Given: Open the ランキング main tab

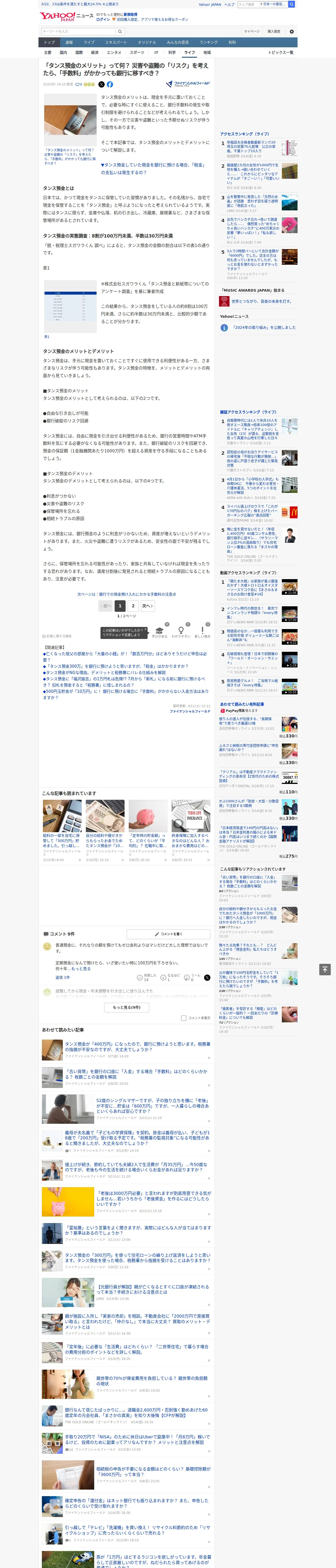Looking at the screenshot, I should [209, 43].
